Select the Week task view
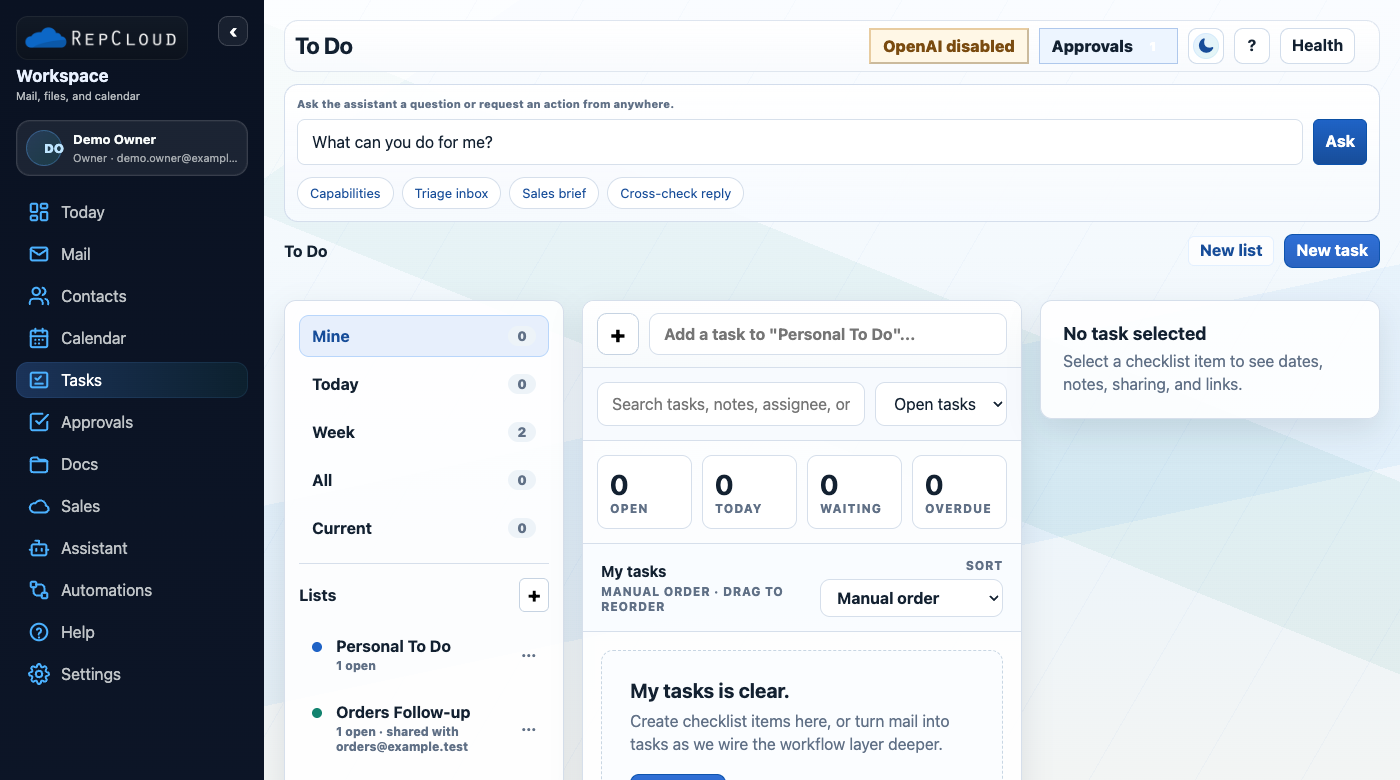1400x780 pixels. (424, 432)
